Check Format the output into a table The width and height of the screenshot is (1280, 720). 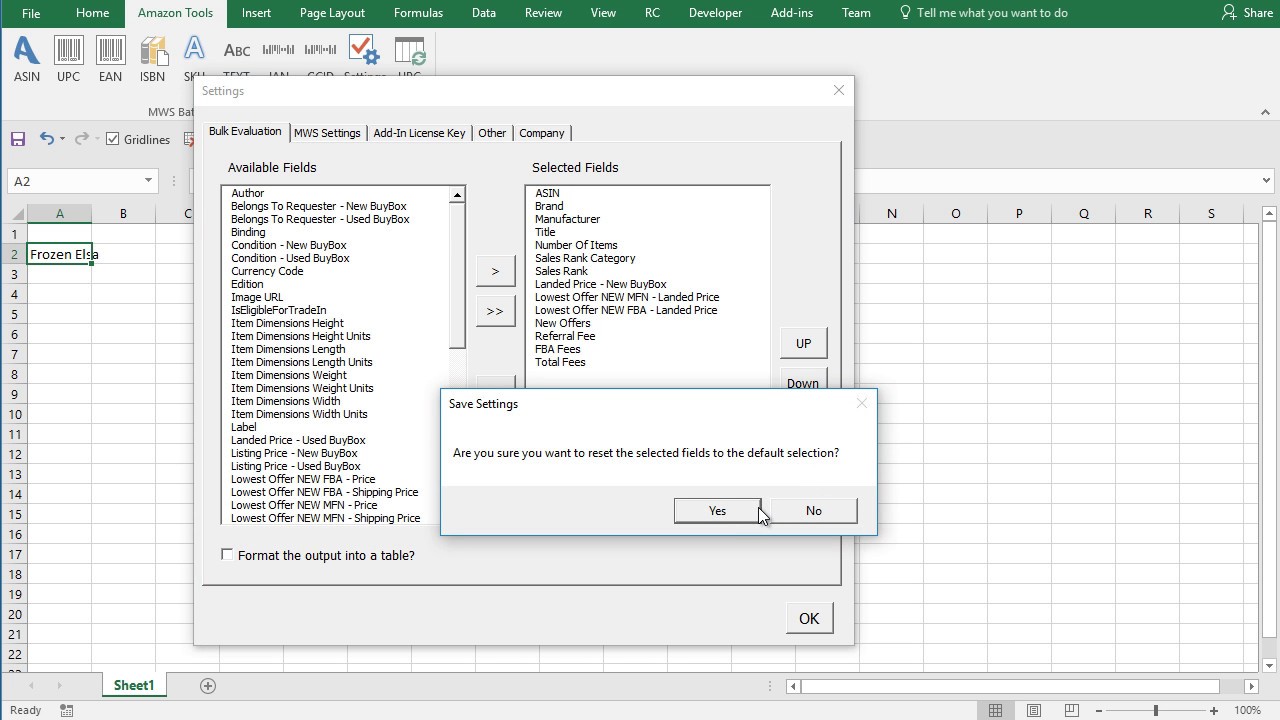pos(227,554)
